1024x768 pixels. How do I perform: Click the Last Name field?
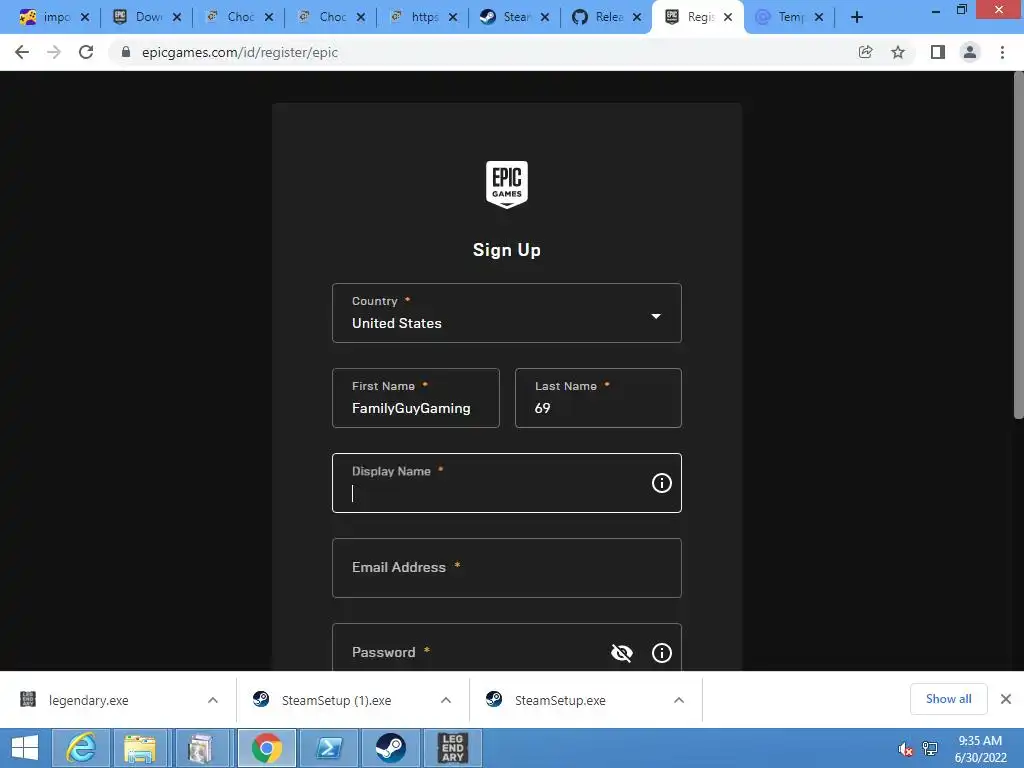[x=598, y=398]
